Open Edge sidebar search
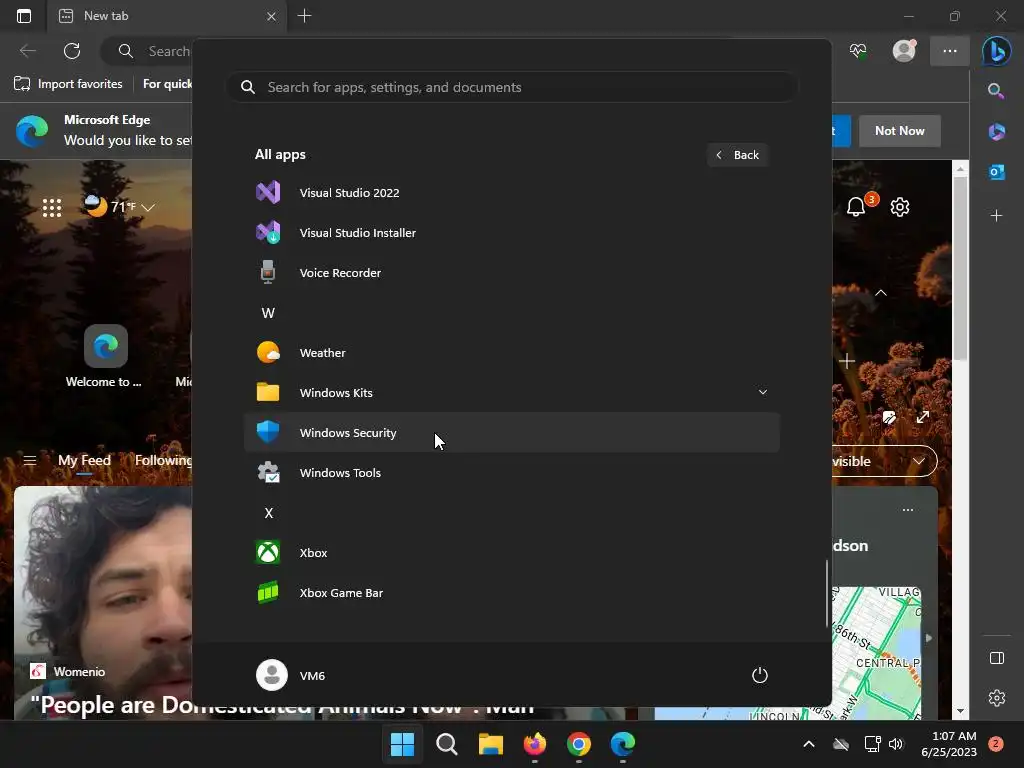The image size is (1024, 768). [x=996, y=90]
